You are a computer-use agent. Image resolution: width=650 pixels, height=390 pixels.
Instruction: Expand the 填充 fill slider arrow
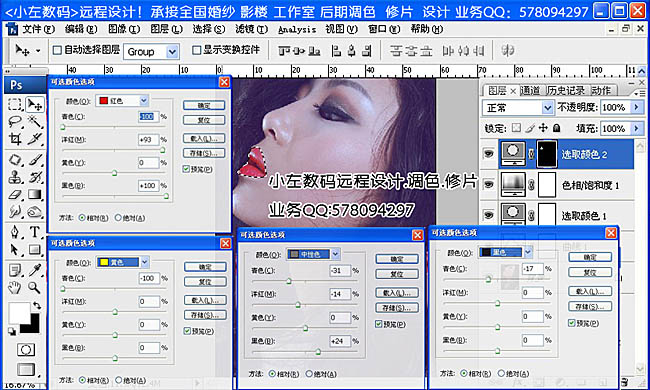pyautogui.click(x=636, y=128)
